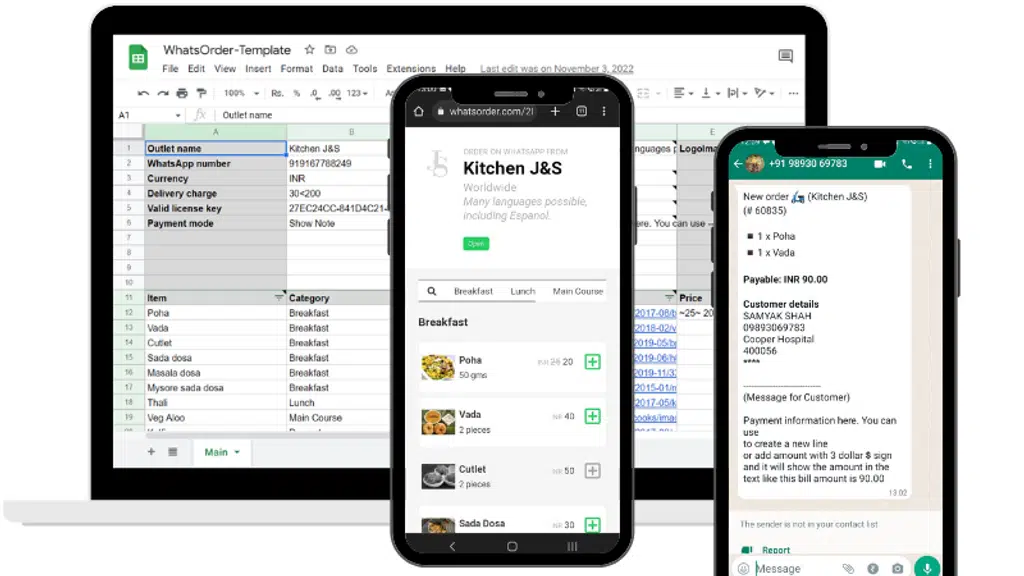Open the horizontal align dropdown
1024x576 pixels.
pos(683,93)
